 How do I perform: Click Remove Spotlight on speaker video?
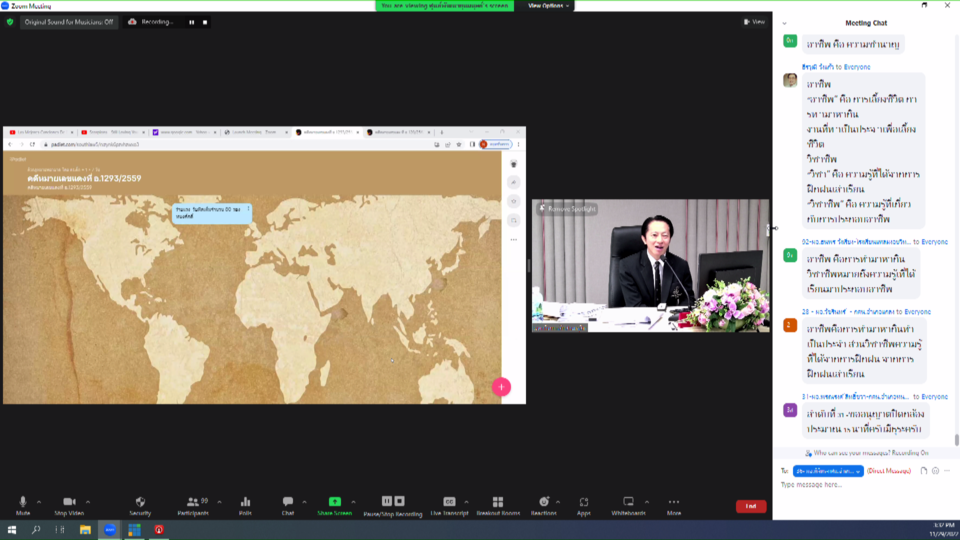[568, 209]
